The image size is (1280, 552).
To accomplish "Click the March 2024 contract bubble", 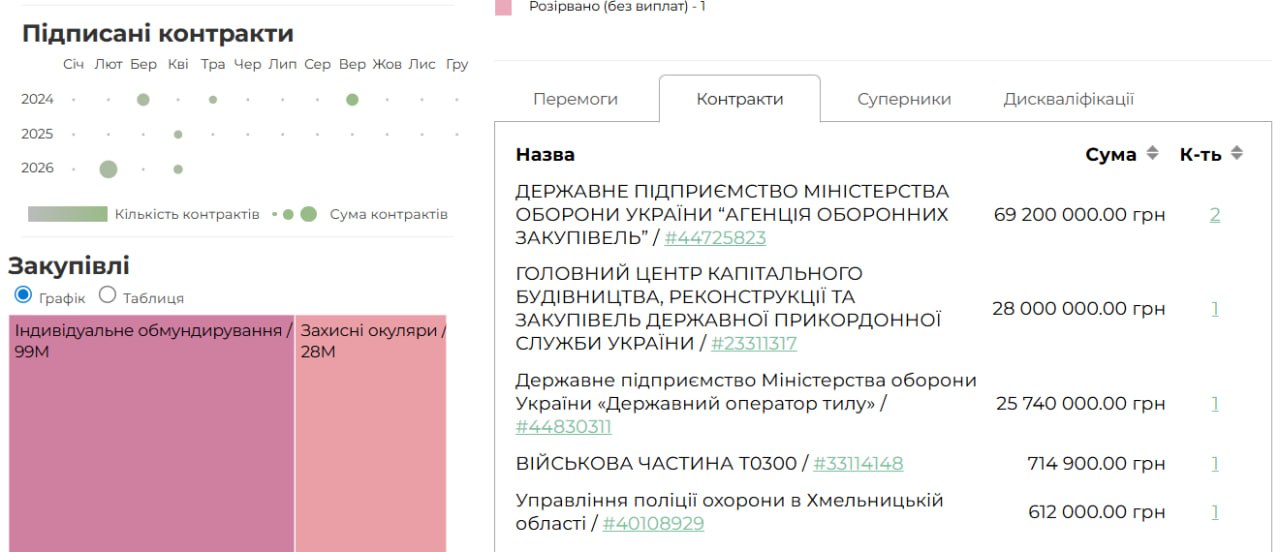I will tap(143, 100).
